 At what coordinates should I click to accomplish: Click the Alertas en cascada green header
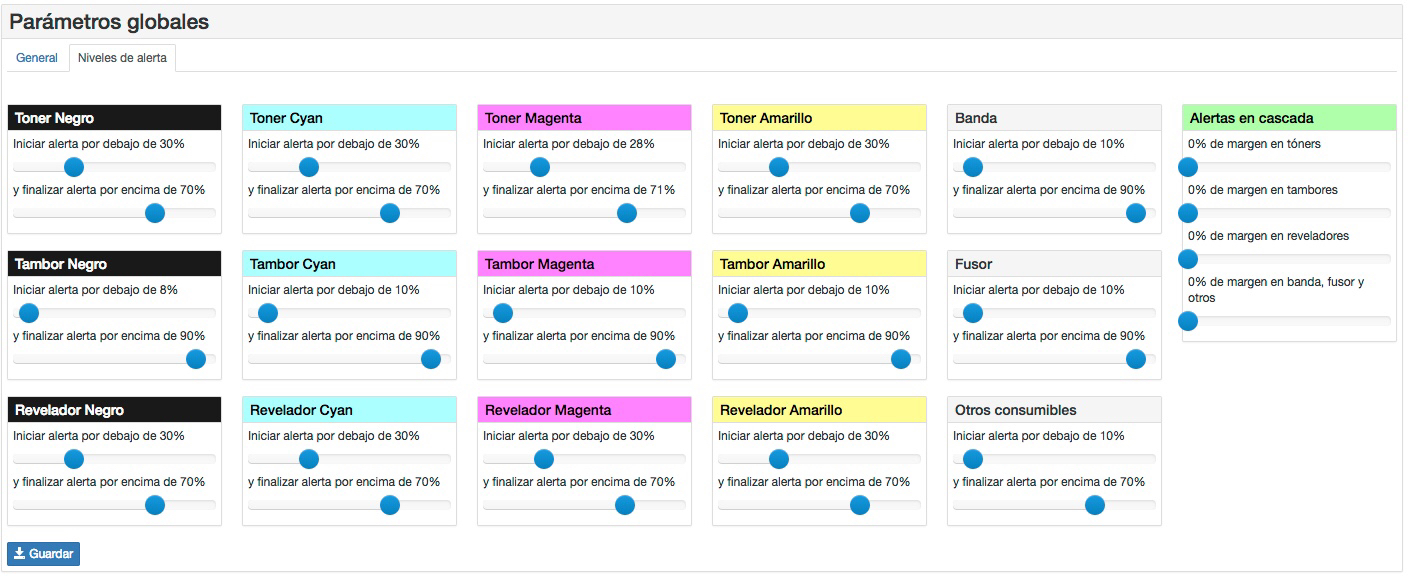pos(1289,118)
